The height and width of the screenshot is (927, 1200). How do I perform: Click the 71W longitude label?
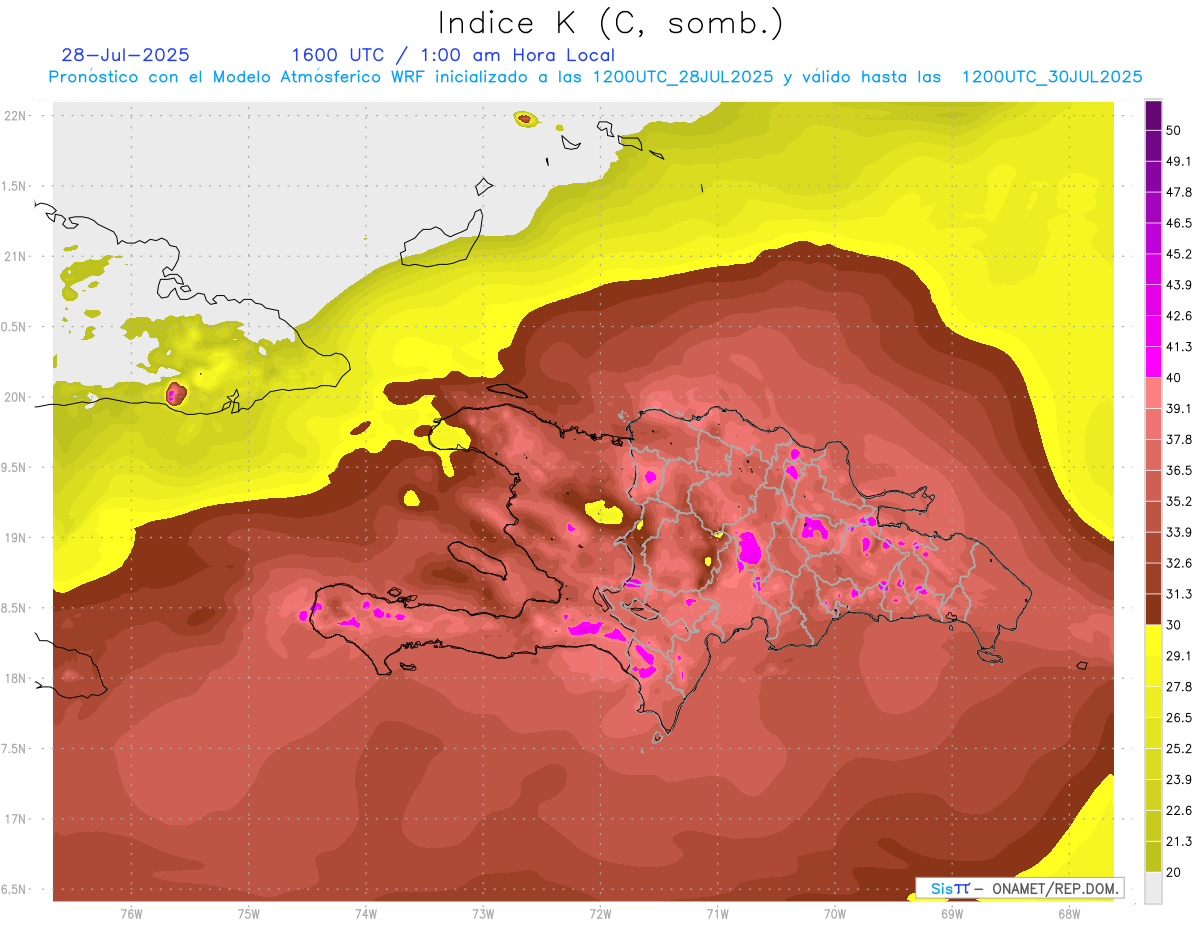click(x=717, y=913)
